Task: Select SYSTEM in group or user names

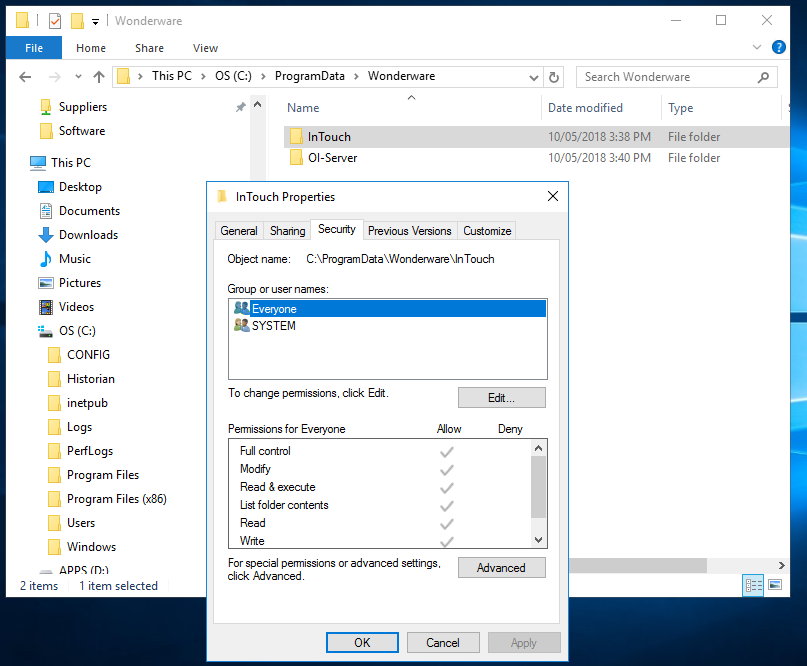Action: pyautogui.click(x=388, y=326)
